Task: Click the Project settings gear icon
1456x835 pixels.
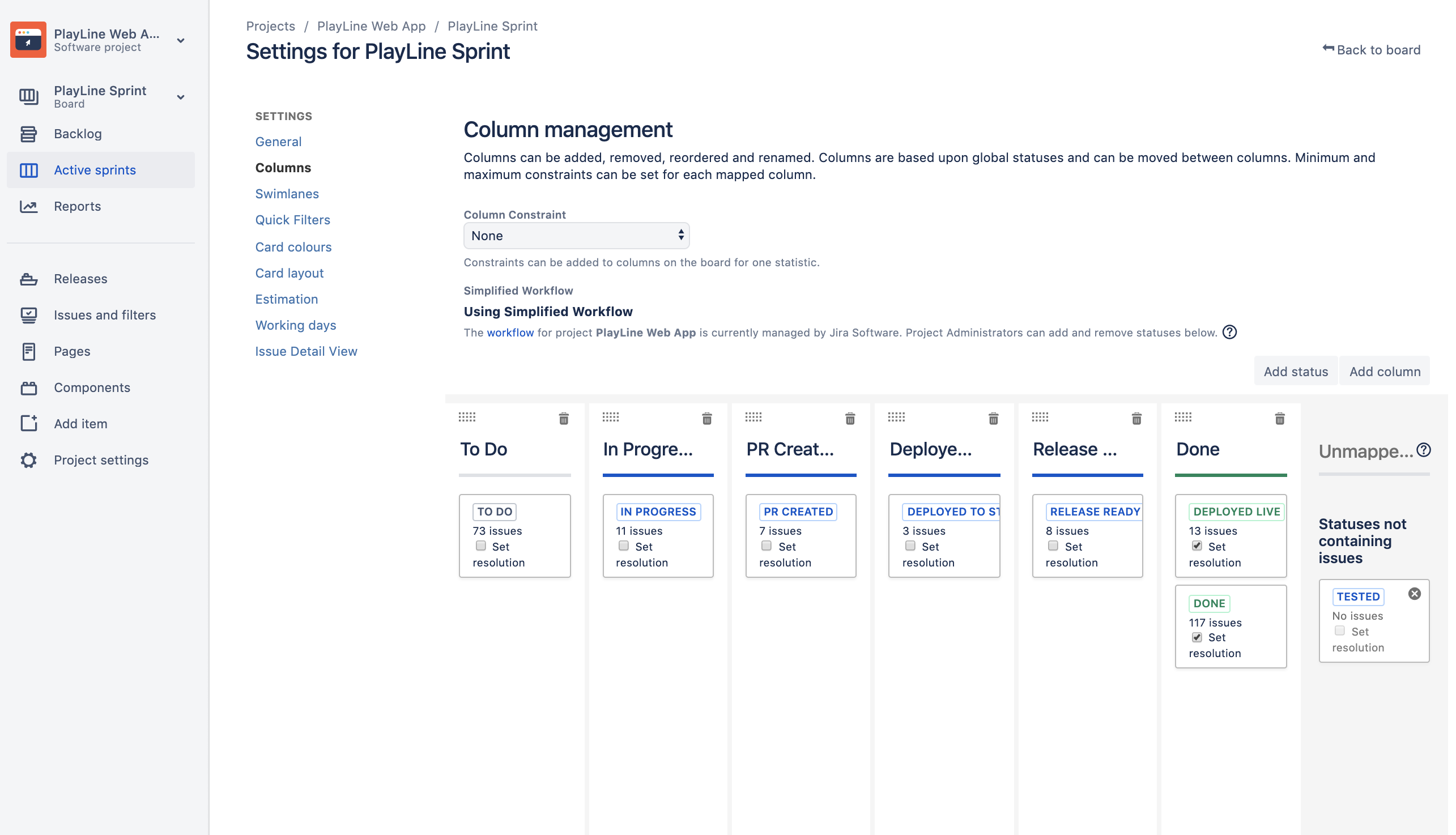Action: (29, 461)
